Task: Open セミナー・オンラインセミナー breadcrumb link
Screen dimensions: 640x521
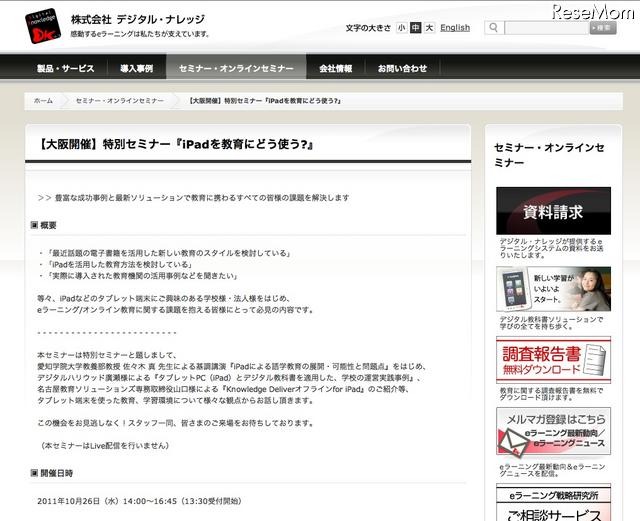Action: pyautogui.click(x=120, y=101)
